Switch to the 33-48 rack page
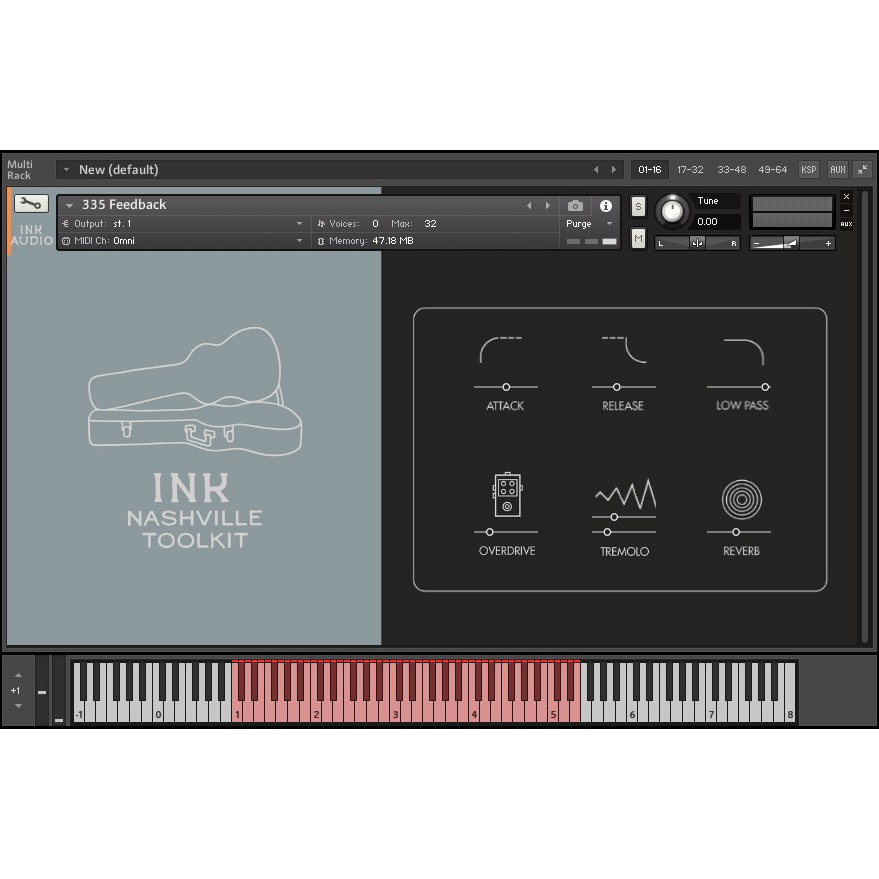 click(x=732, y=169)
